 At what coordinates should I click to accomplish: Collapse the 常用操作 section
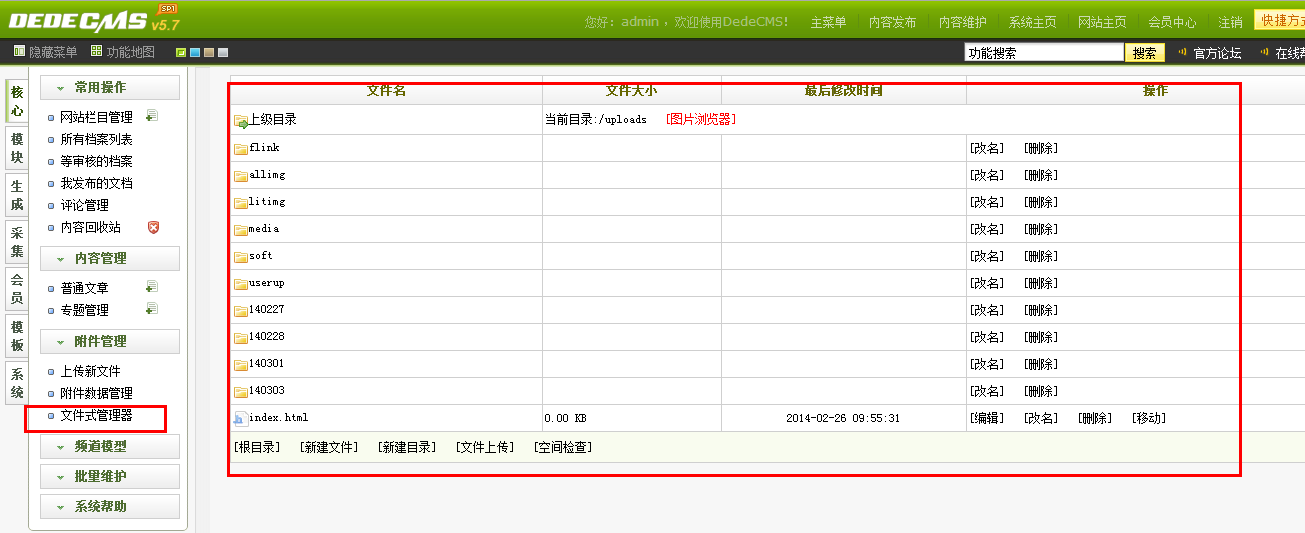pos(110,88)
